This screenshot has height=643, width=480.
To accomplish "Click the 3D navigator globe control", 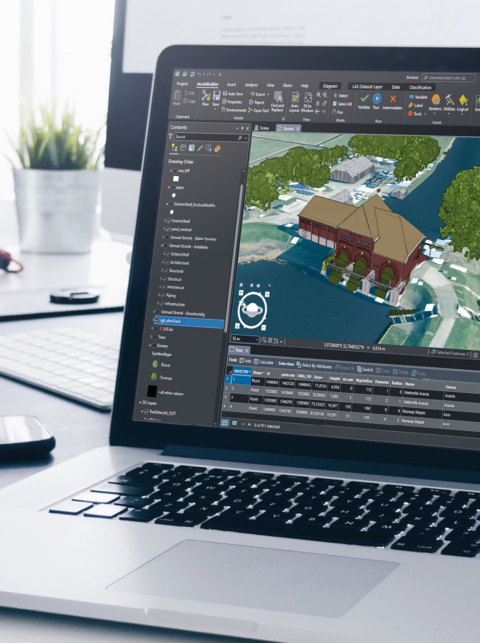I will click(253, 310).
